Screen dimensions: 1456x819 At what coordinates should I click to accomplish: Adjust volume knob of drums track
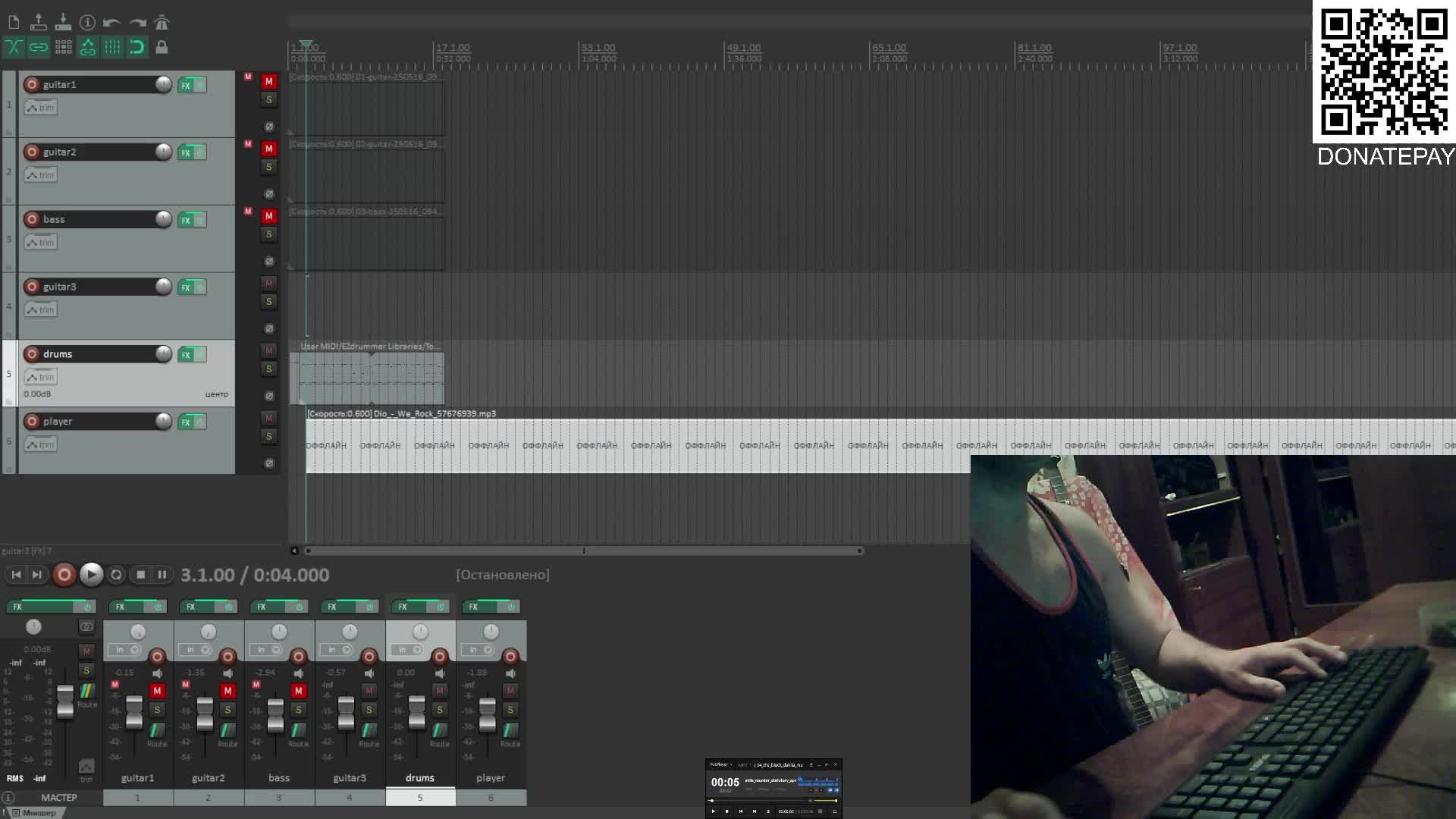[163, 353]
